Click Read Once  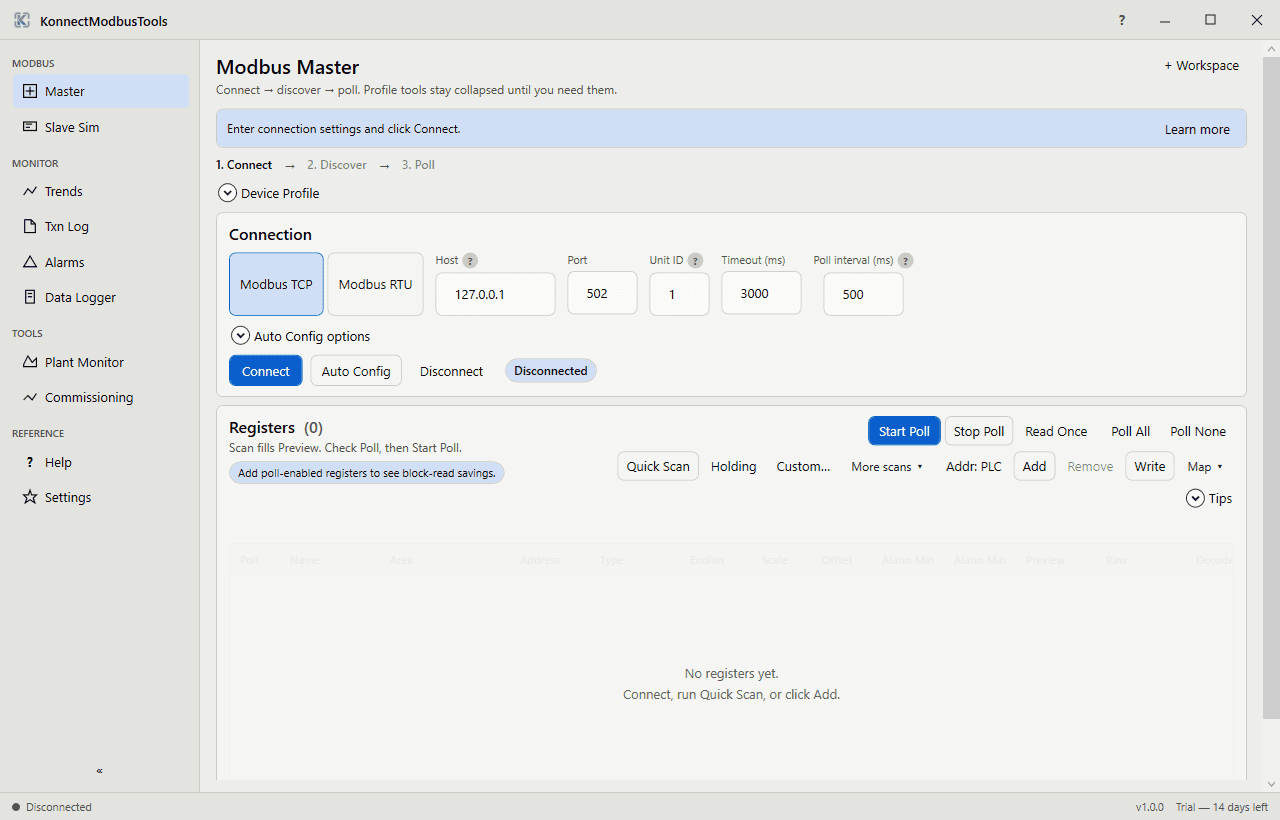click(x=1056, y=431)
